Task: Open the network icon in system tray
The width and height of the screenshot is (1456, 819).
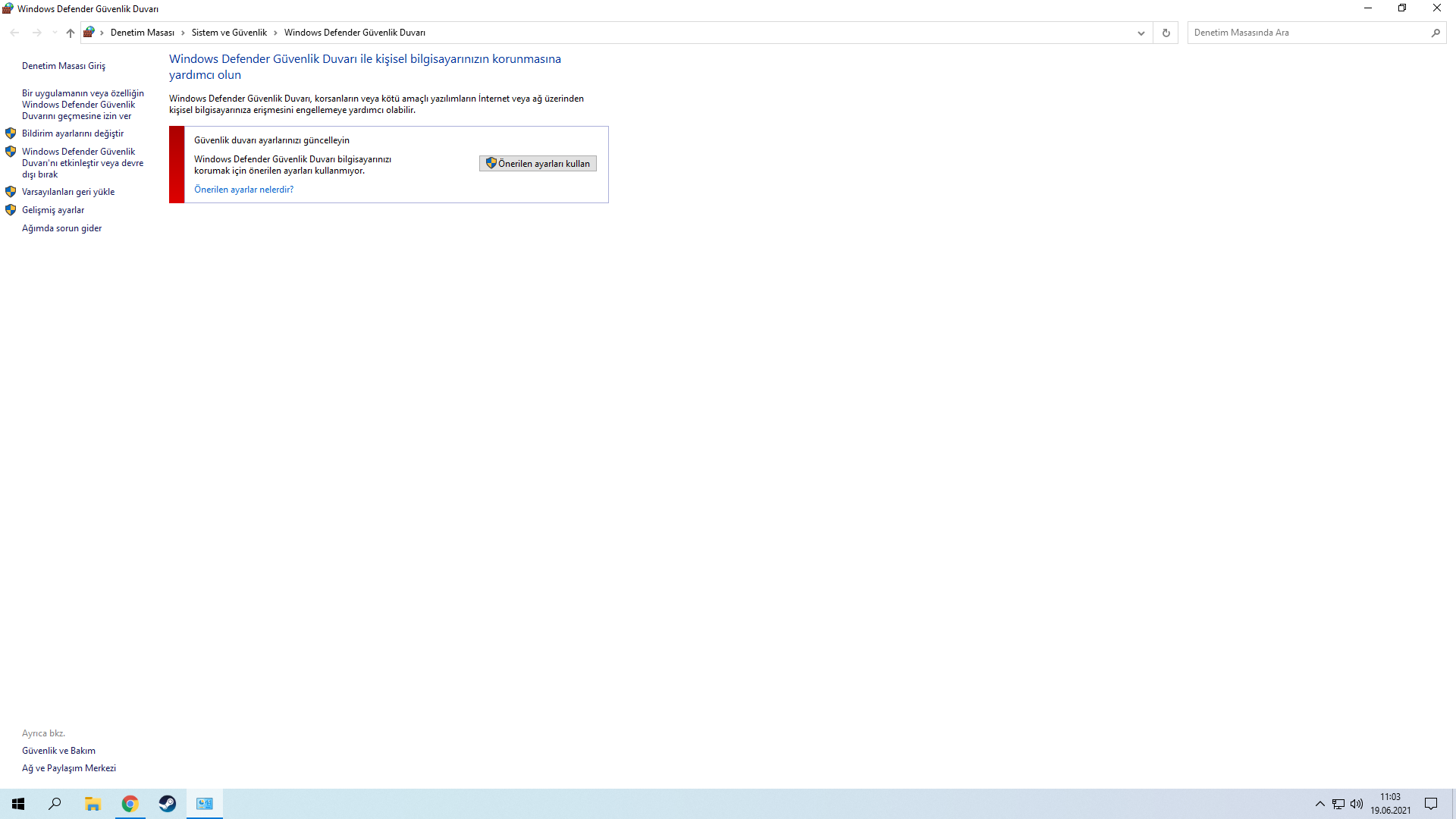Action: pyautogui.click(x=1338, y=804)
